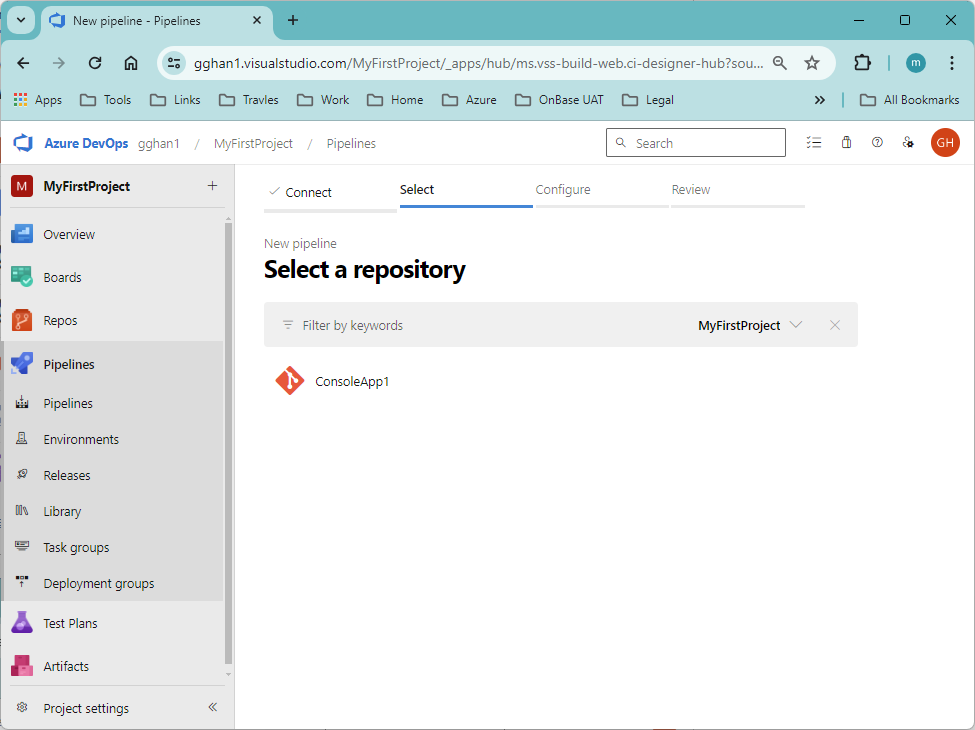Image resolution: width=975 pixels, height=730 pixels.
Task: Show hidden bookmarks with the double arrow
Action: (820, 100)
